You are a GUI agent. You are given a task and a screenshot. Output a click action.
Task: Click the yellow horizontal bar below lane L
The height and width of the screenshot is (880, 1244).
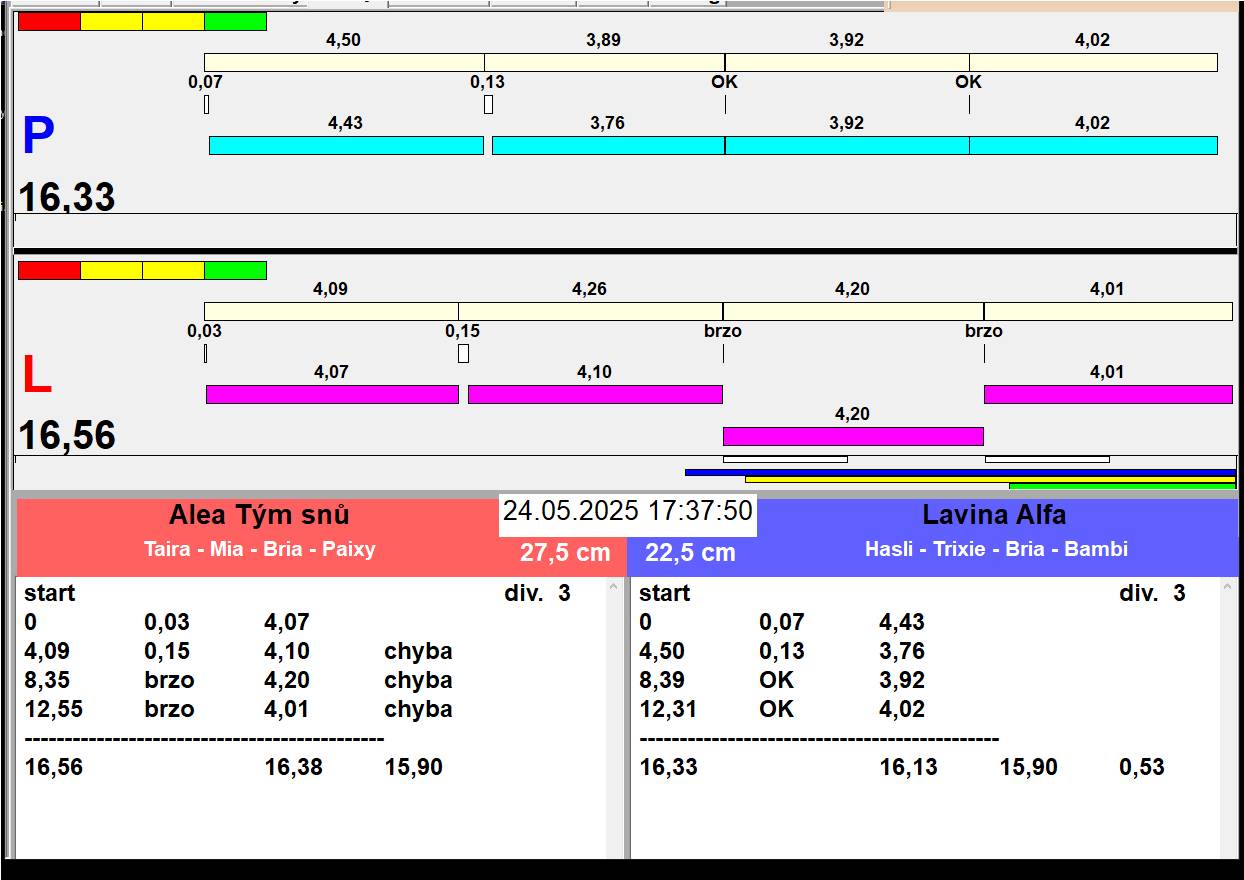point(990,479)
